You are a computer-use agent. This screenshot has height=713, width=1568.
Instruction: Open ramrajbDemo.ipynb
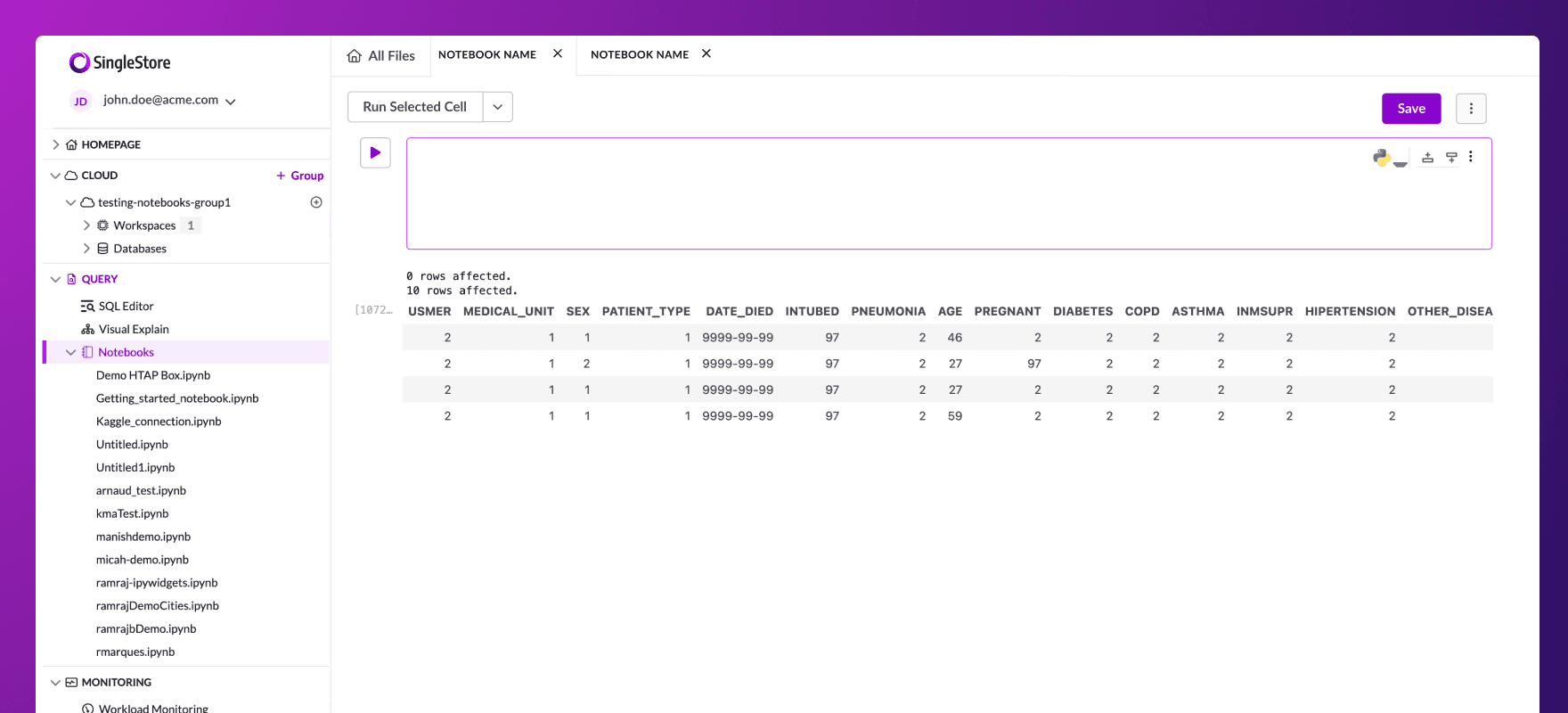tap(146, 629)
